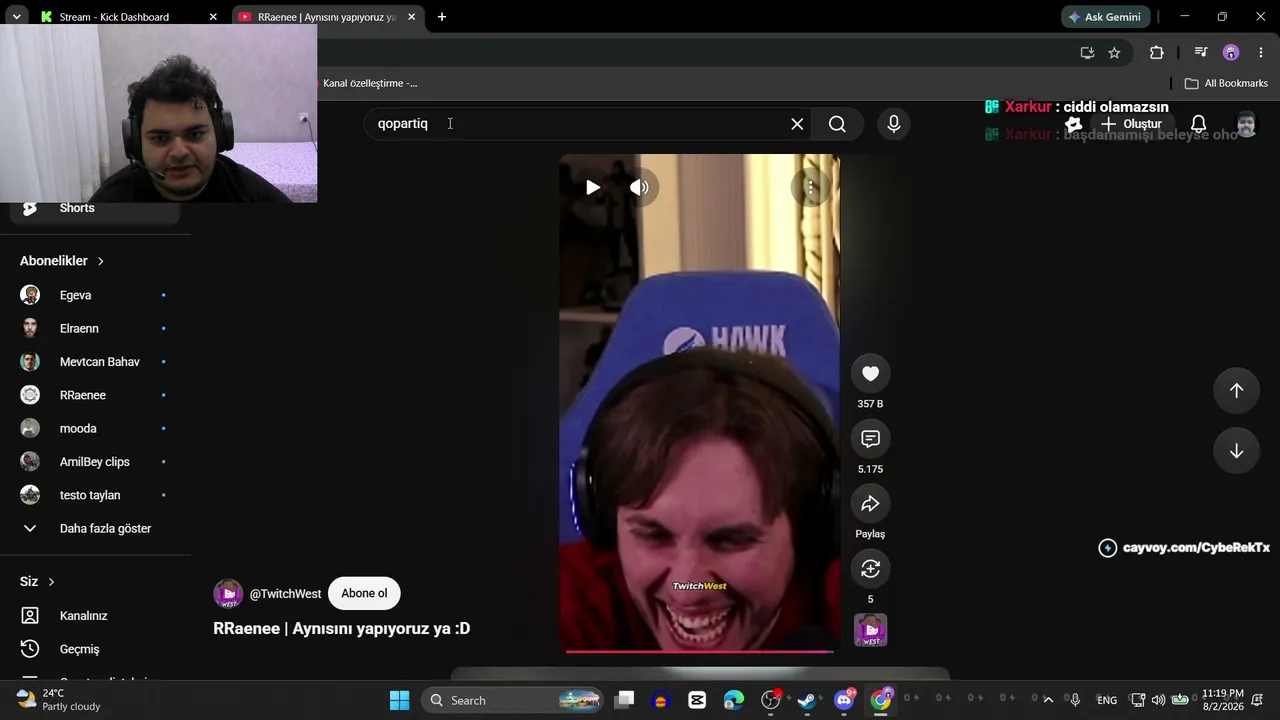
Task: Click the Oluştur create button
Action: (x=1131, y=124)
